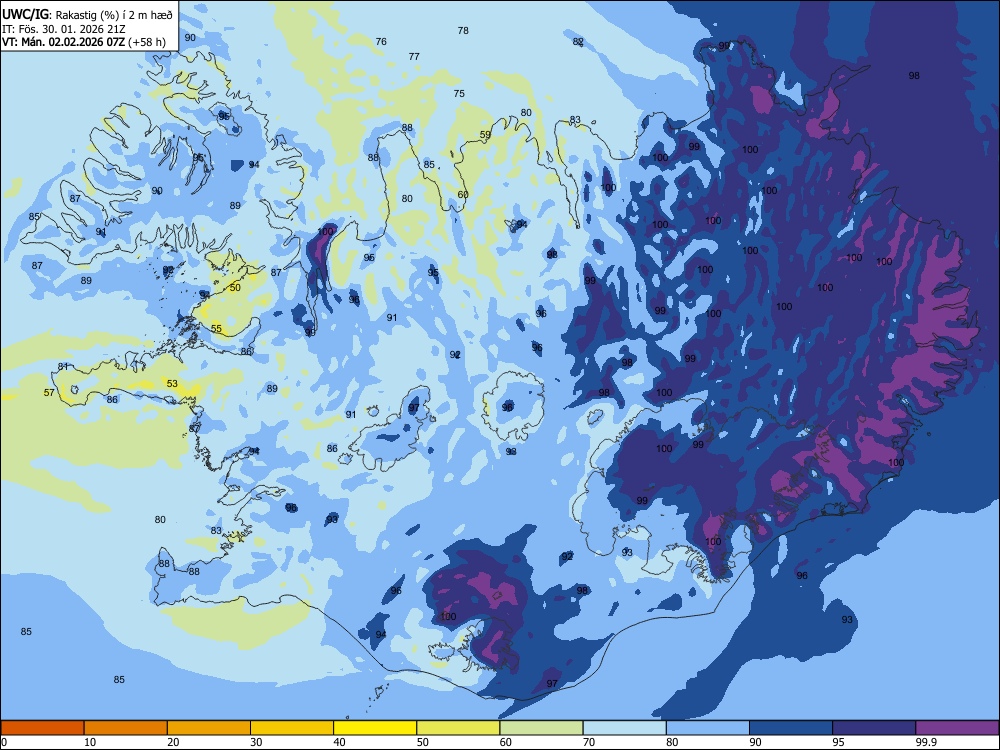
Task: Click the purple above-99.9 legend swatch
Action: pos(957,728)
